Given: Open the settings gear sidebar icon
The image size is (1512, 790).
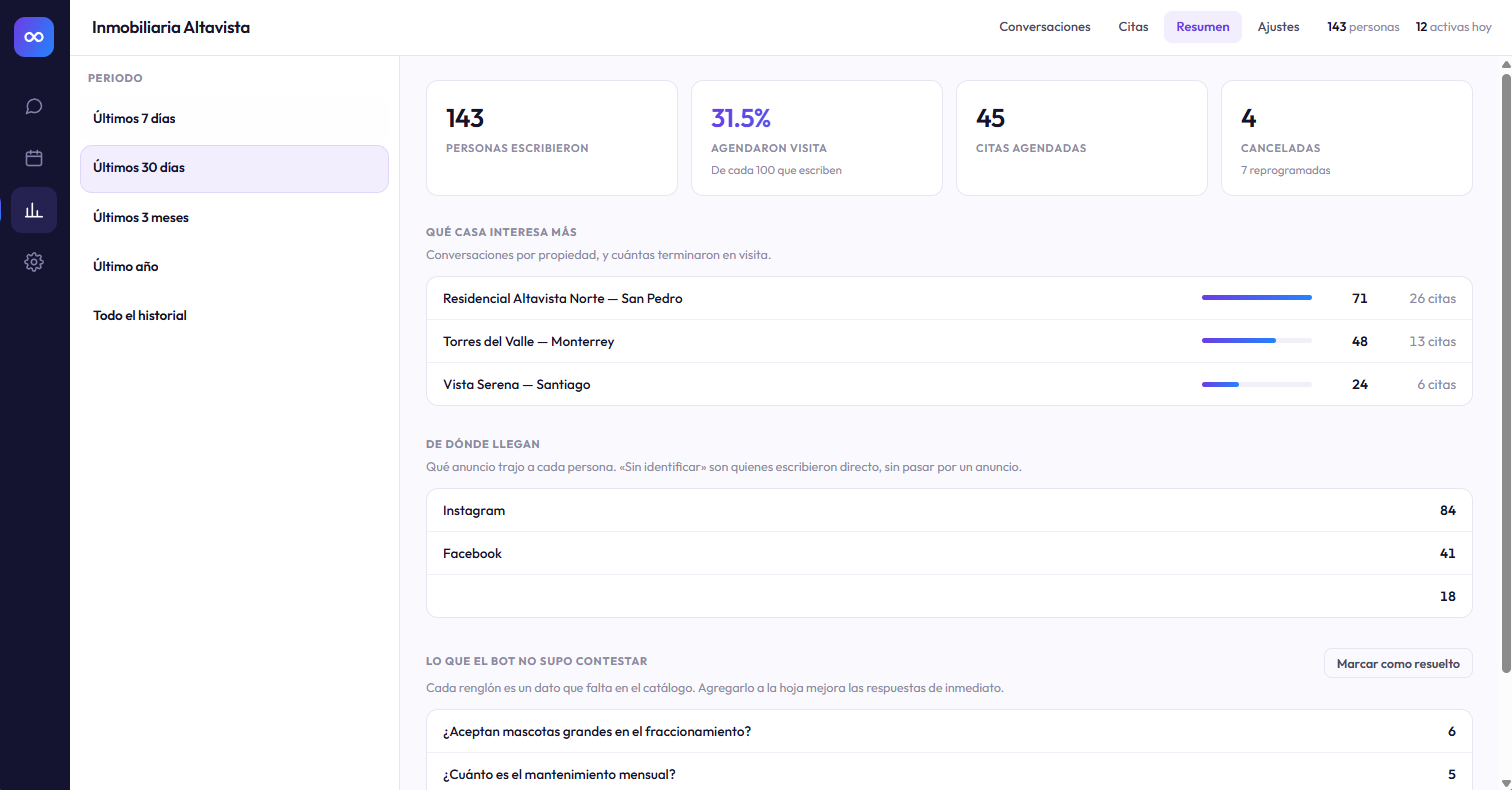Looking at the screenshot, I should pyautogui.click(x=34, y=262).
